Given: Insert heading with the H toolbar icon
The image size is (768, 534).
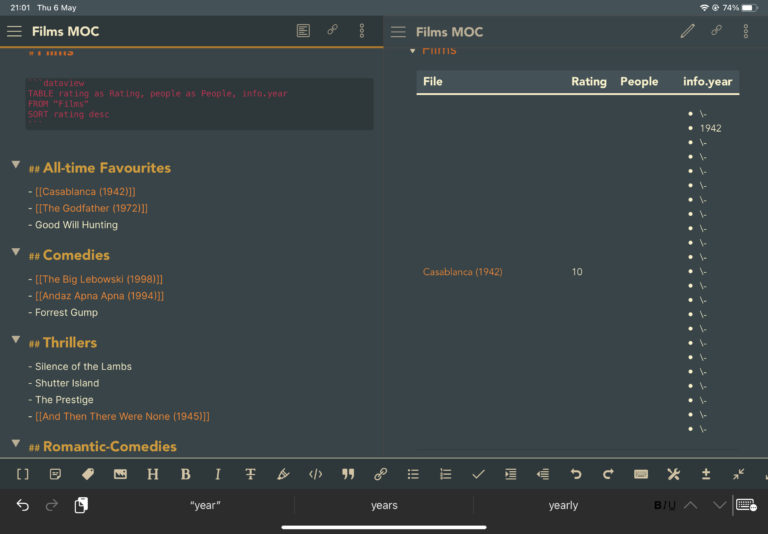Looking at the screenshot, I should click(x=153, y=474).
